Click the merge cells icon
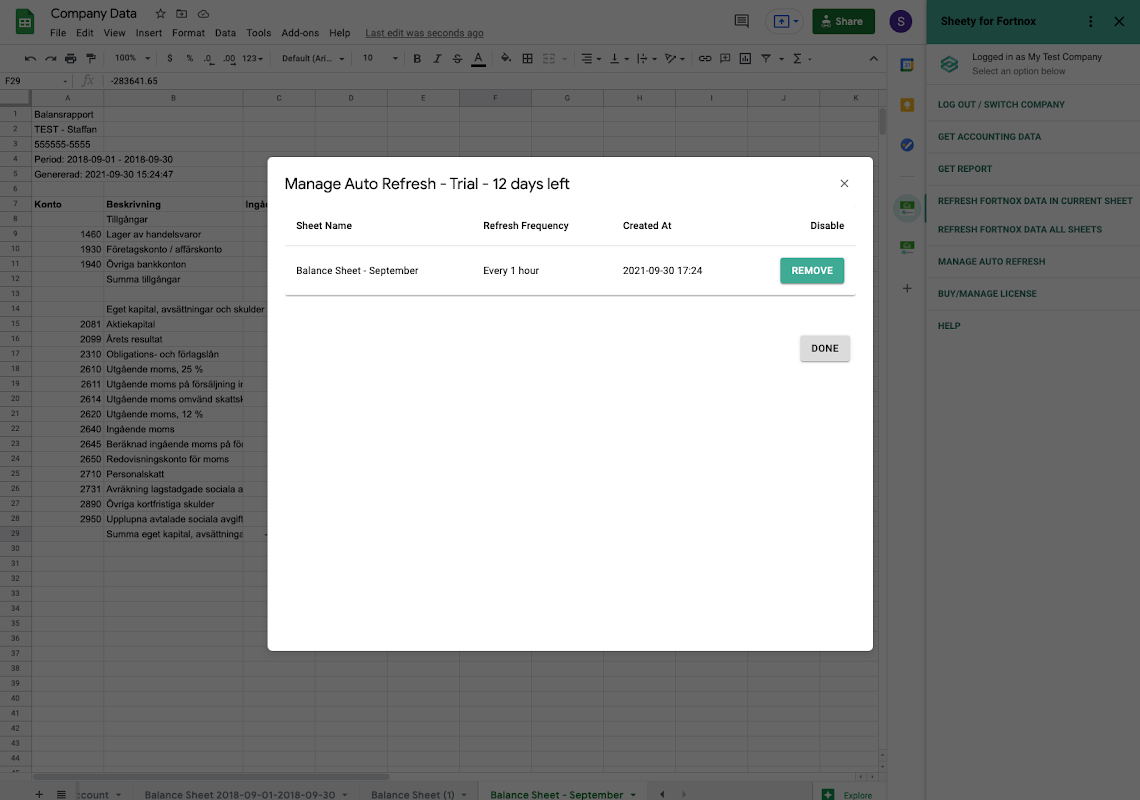 tap(549, 58)
